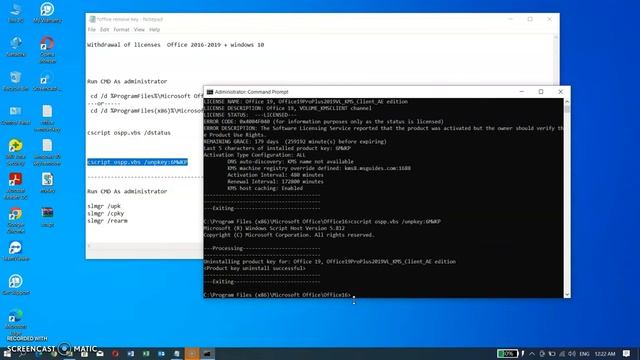Viewport: 640px width, 360px height.
Task: Open the Windows Start button
Action: [7, 353]
